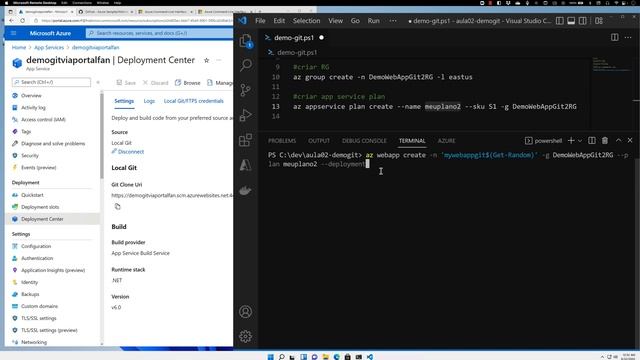Customize layout in VS Code title bar
This screenshot has width=640, height=360.
599,21
